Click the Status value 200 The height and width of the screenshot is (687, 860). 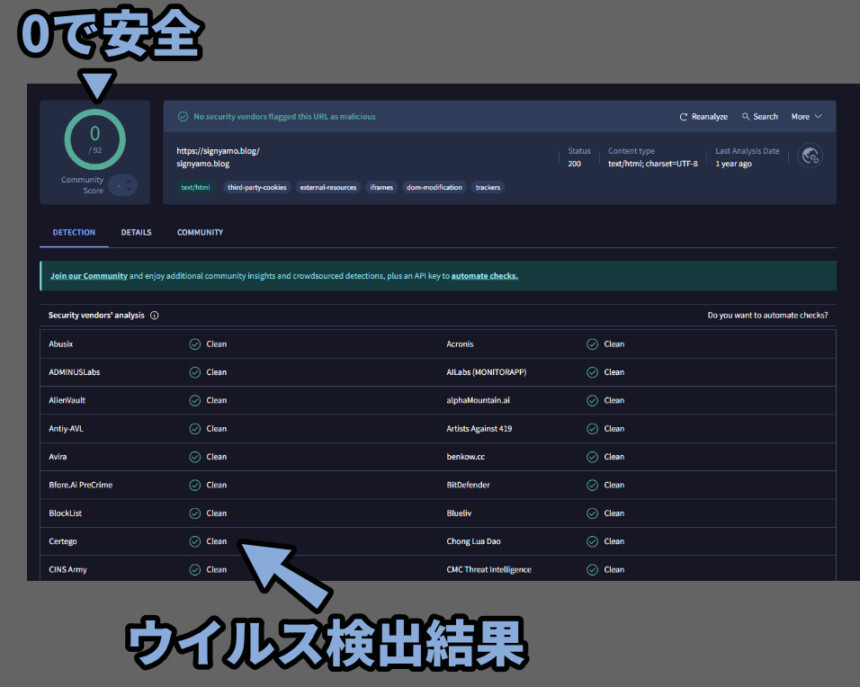[x=574, y=164]
